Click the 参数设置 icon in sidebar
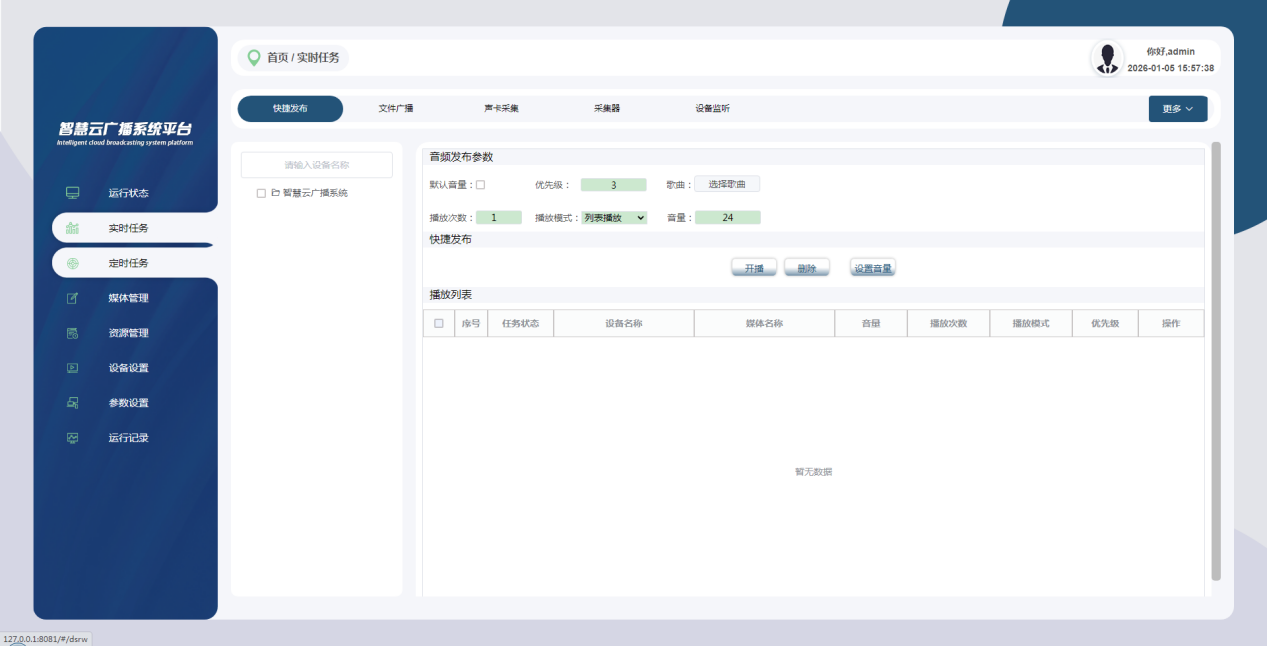Image resolution: width=1267 pixels, height=646 pixels. click(x=72, y=403)
